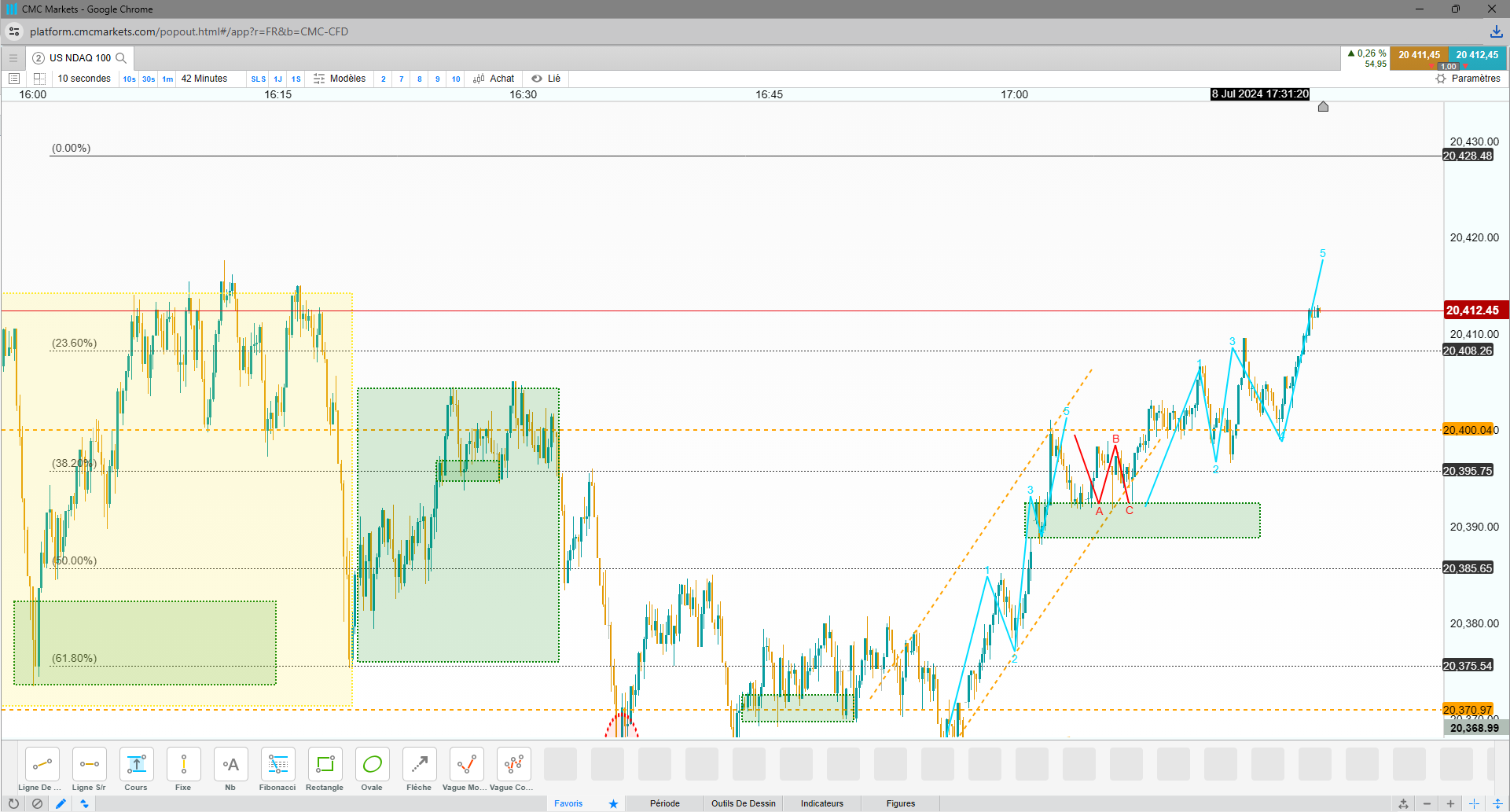The image size is (1510, 812).
Task: Open the Modèles templates dropdown
Action: (340, 79)
